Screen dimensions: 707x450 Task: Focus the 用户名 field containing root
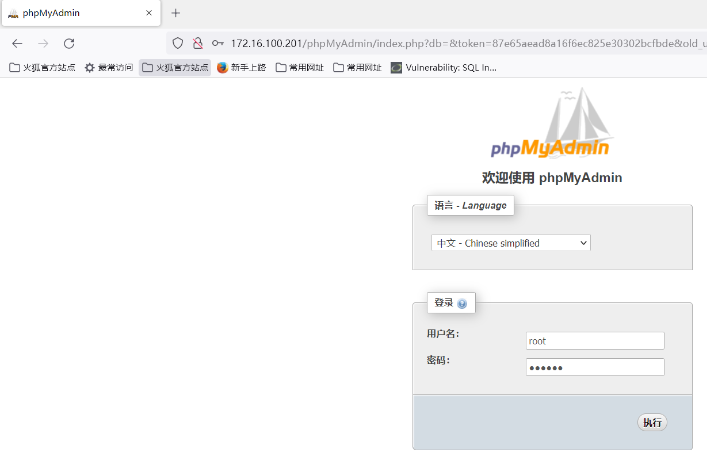pos(595,341)
